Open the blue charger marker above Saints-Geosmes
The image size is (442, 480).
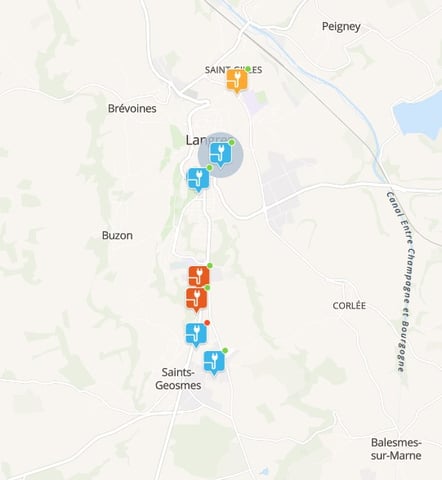[214, 362]
